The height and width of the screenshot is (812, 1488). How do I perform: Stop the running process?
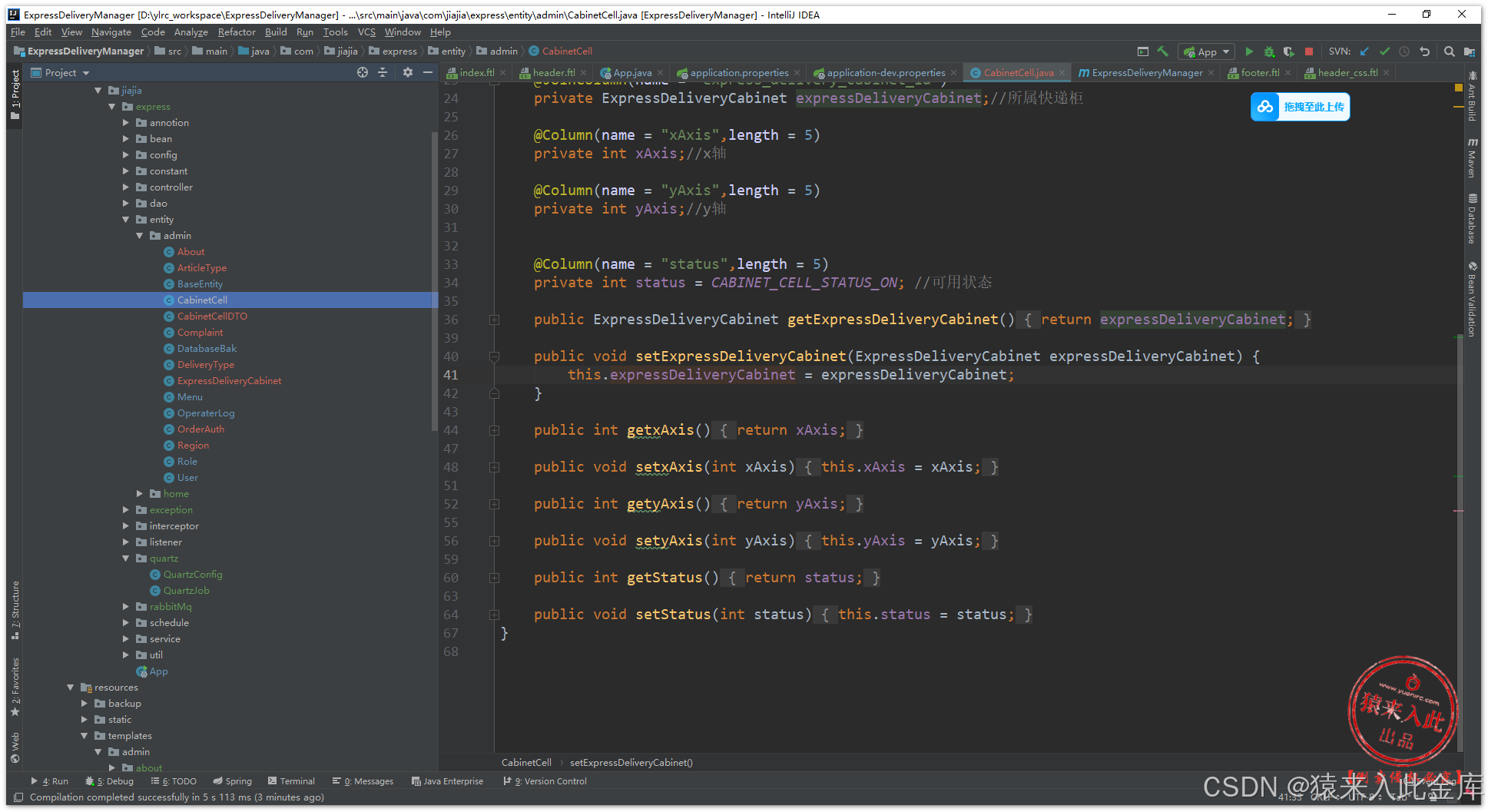click(1309, 51)
